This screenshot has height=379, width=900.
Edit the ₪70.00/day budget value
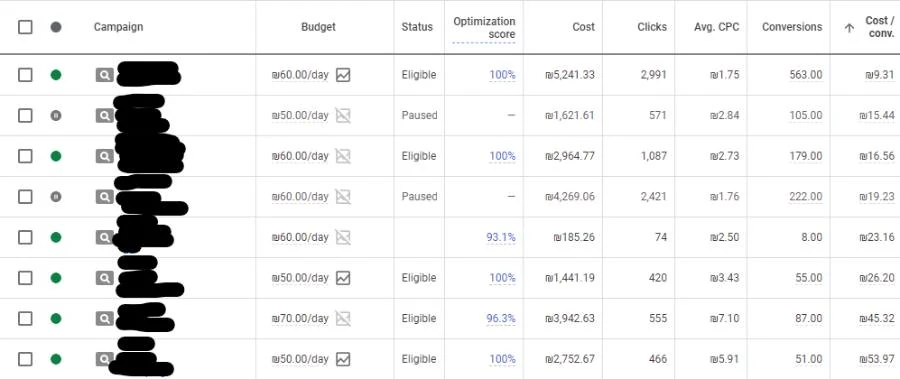300,319
